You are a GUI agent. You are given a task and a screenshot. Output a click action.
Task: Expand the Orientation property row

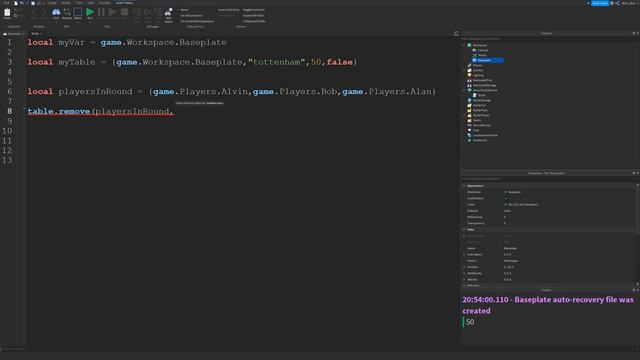tap(464, 255)
